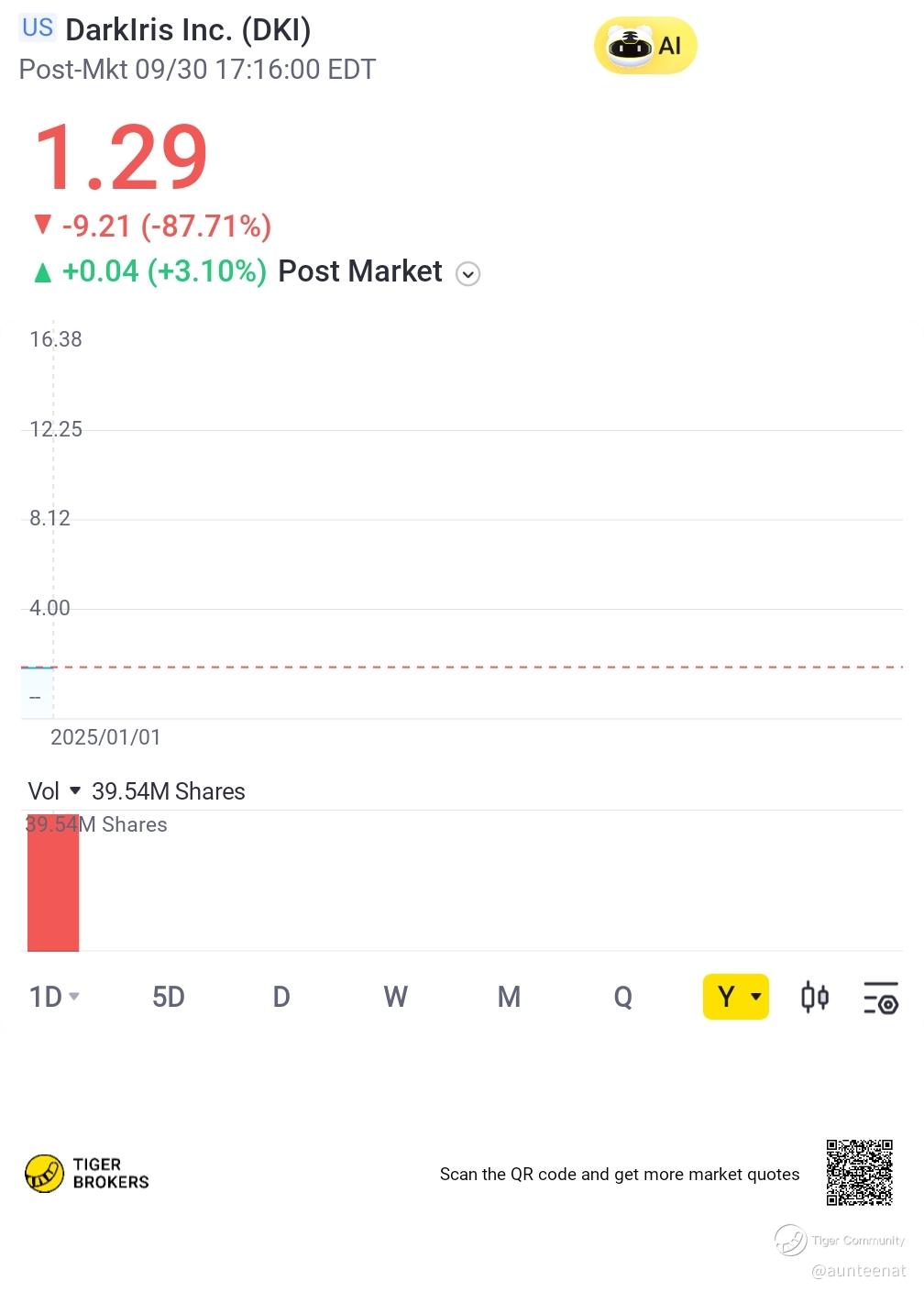Open the chart indicator settings icon

[x=880, y=997]
